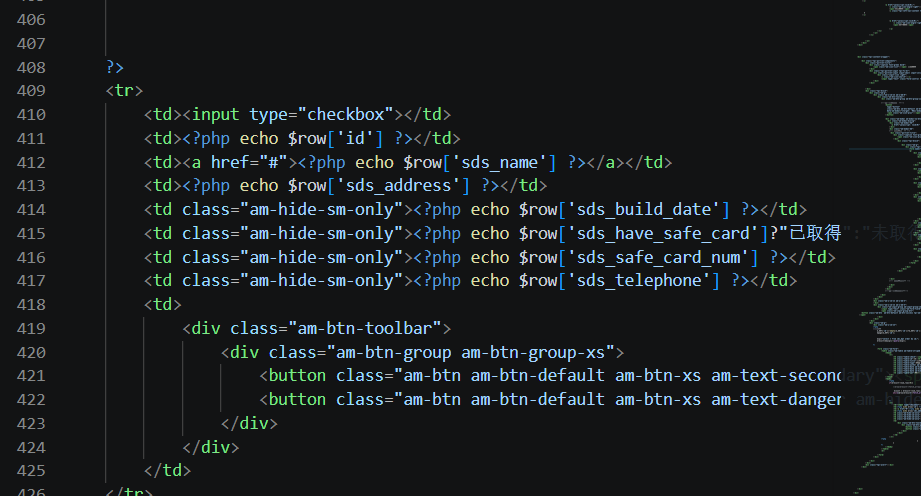Click line number 420 in gutter
The image size is (921, 496).
31,353
